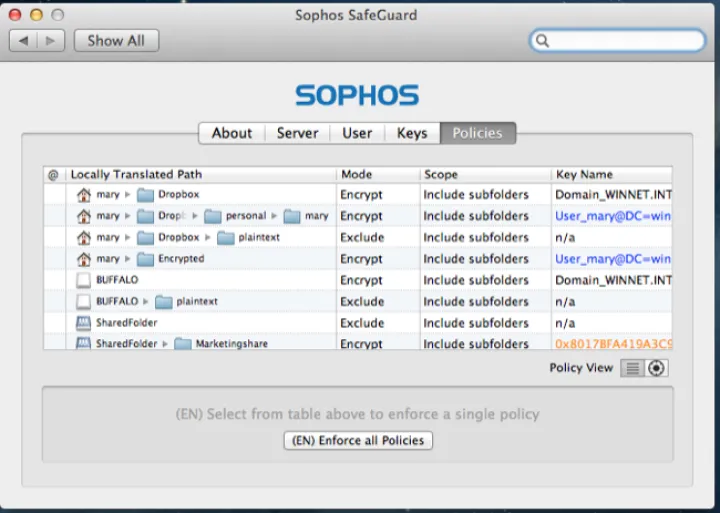This screenshot has width=720, height=513.
Task: Click the search magnifier icon
Action: [x=543, y=41]
